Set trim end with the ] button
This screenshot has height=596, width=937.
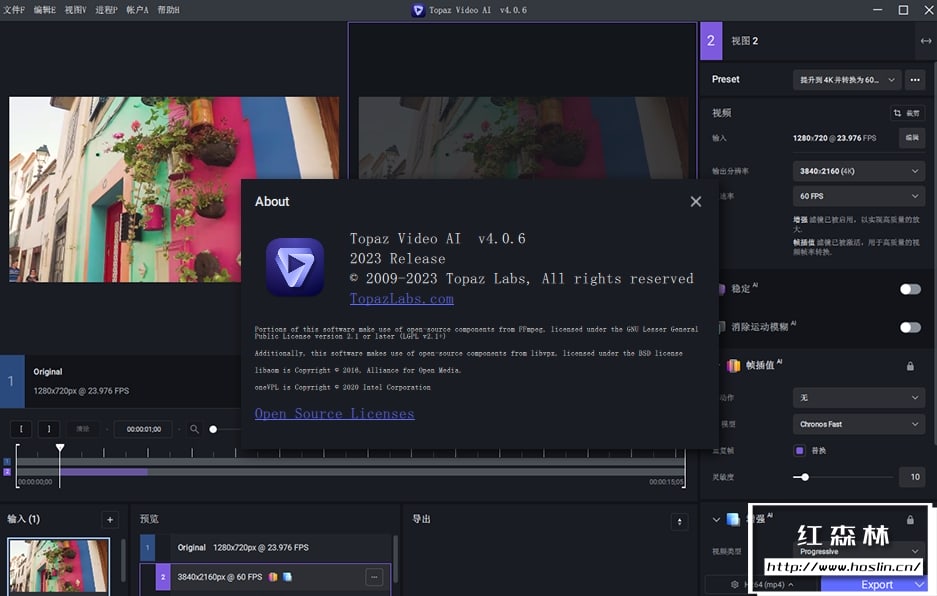[49, 429]
